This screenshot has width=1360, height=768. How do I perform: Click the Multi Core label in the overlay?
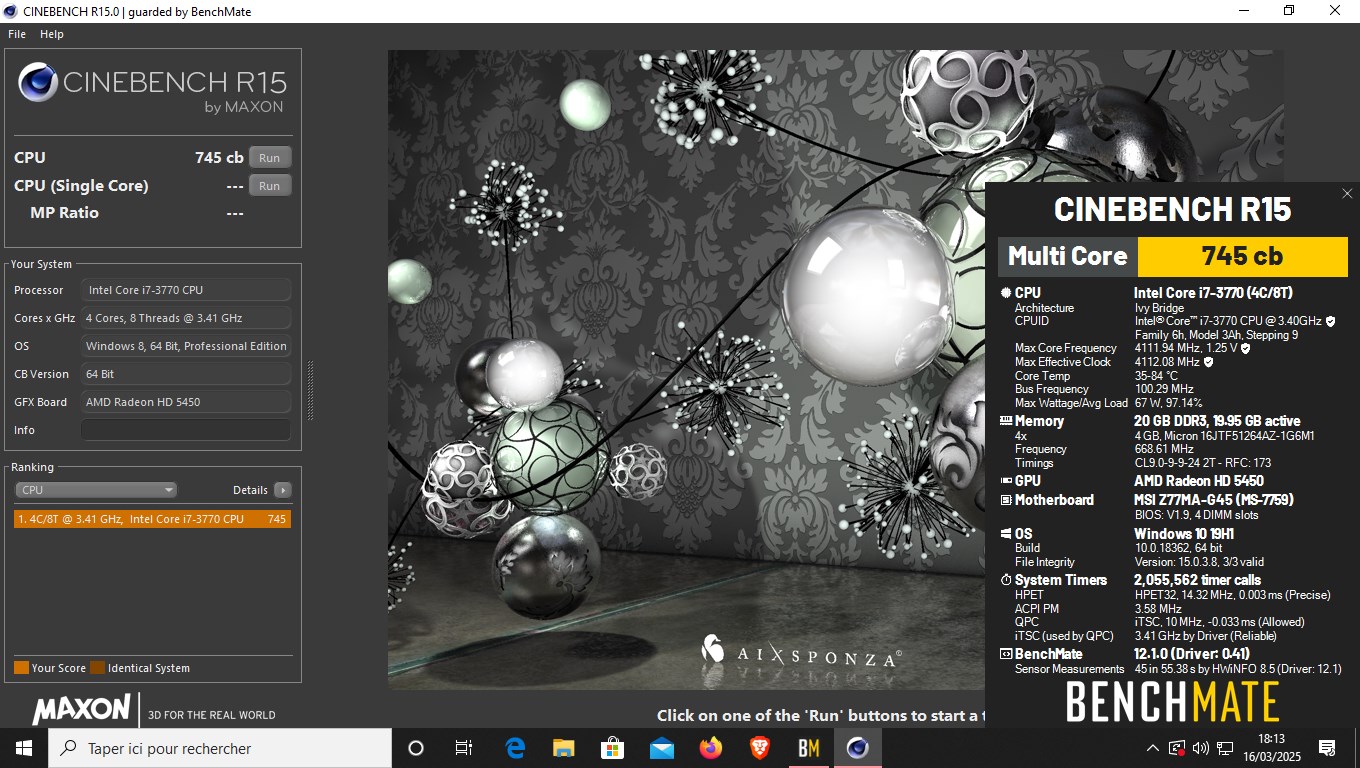[x=1067, y=256]
